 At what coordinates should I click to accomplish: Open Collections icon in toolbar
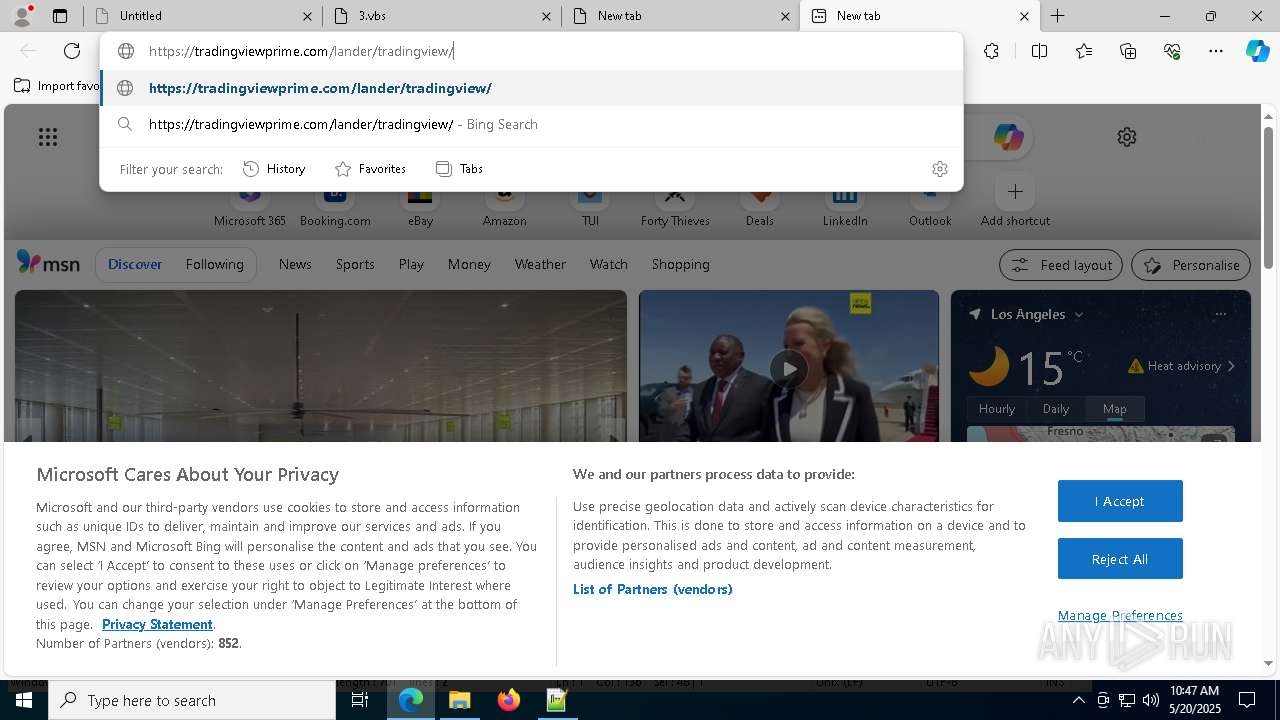[1128, 51]
